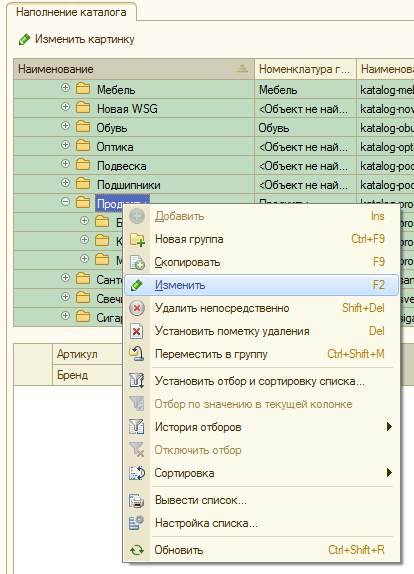Click the Артикул column header
414x574 pixels.
87,354
